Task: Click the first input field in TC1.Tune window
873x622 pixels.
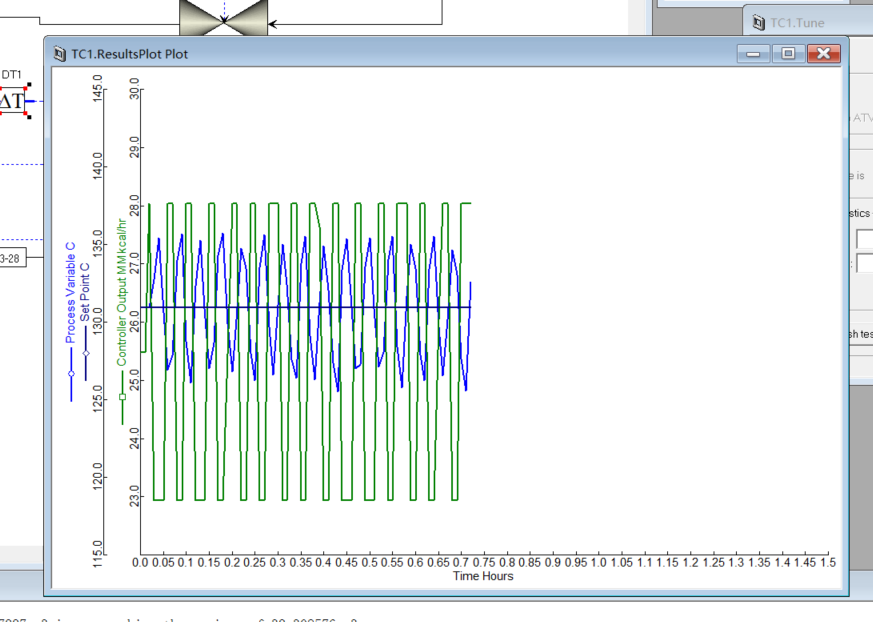Action: (865, 239)
